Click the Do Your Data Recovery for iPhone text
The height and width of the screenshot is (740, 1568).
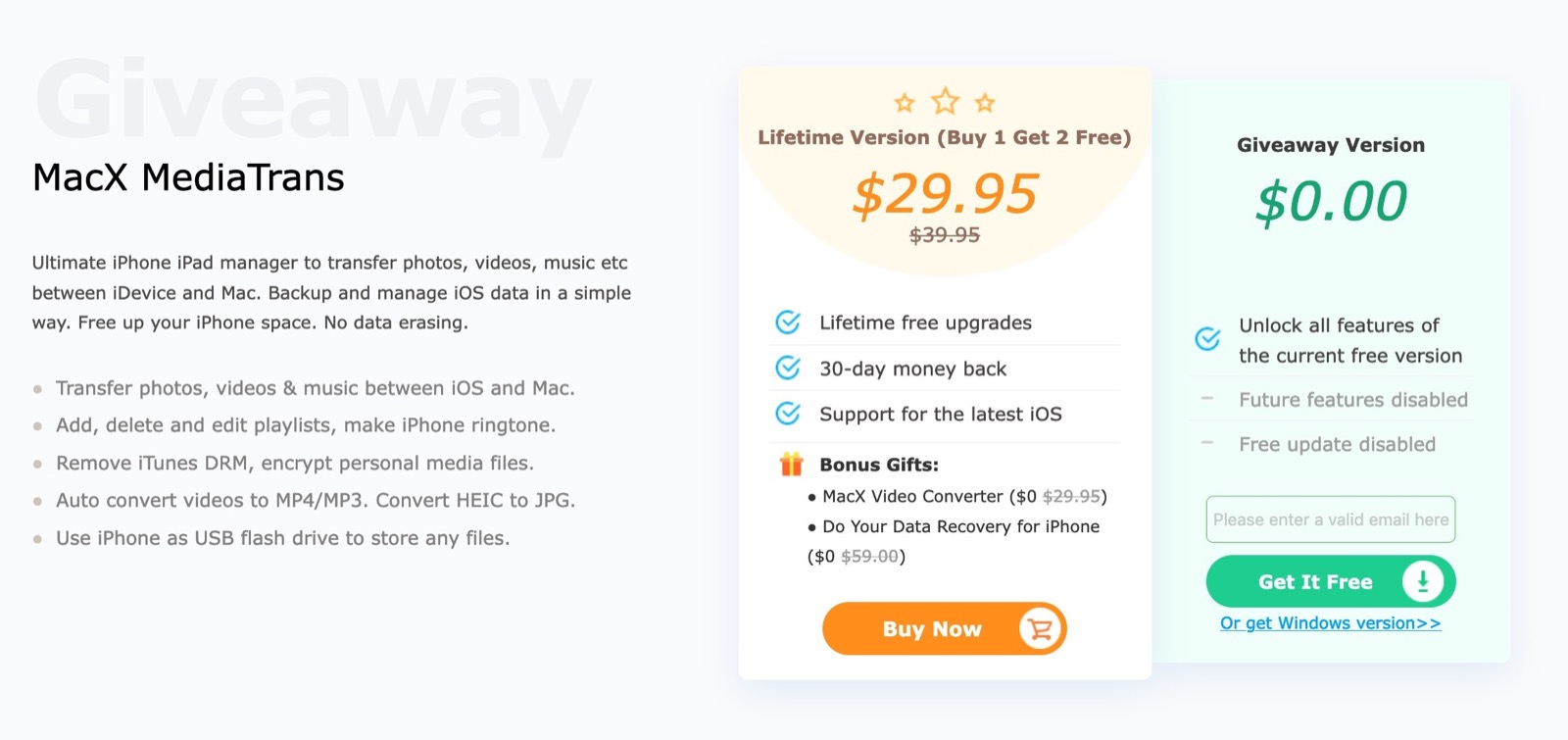[960, 526]
